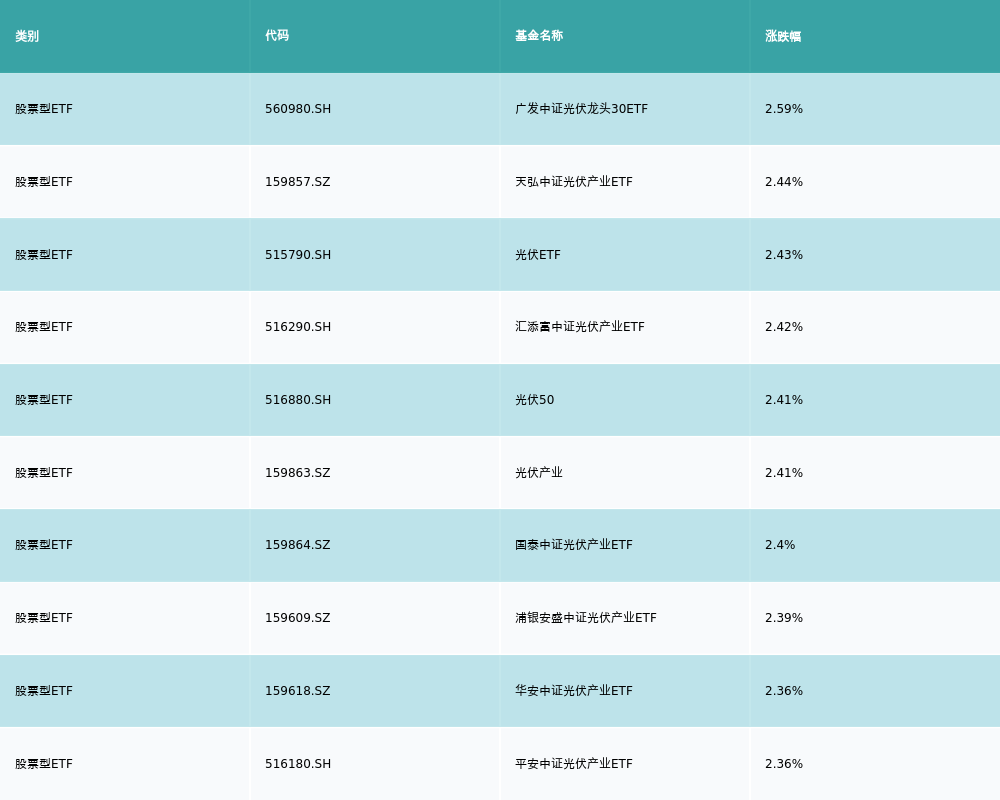The width and height of the screenshot is (1000, 800).
Task: Click the 2.41% value in 516880.SH row
Action: coord(784,400)
